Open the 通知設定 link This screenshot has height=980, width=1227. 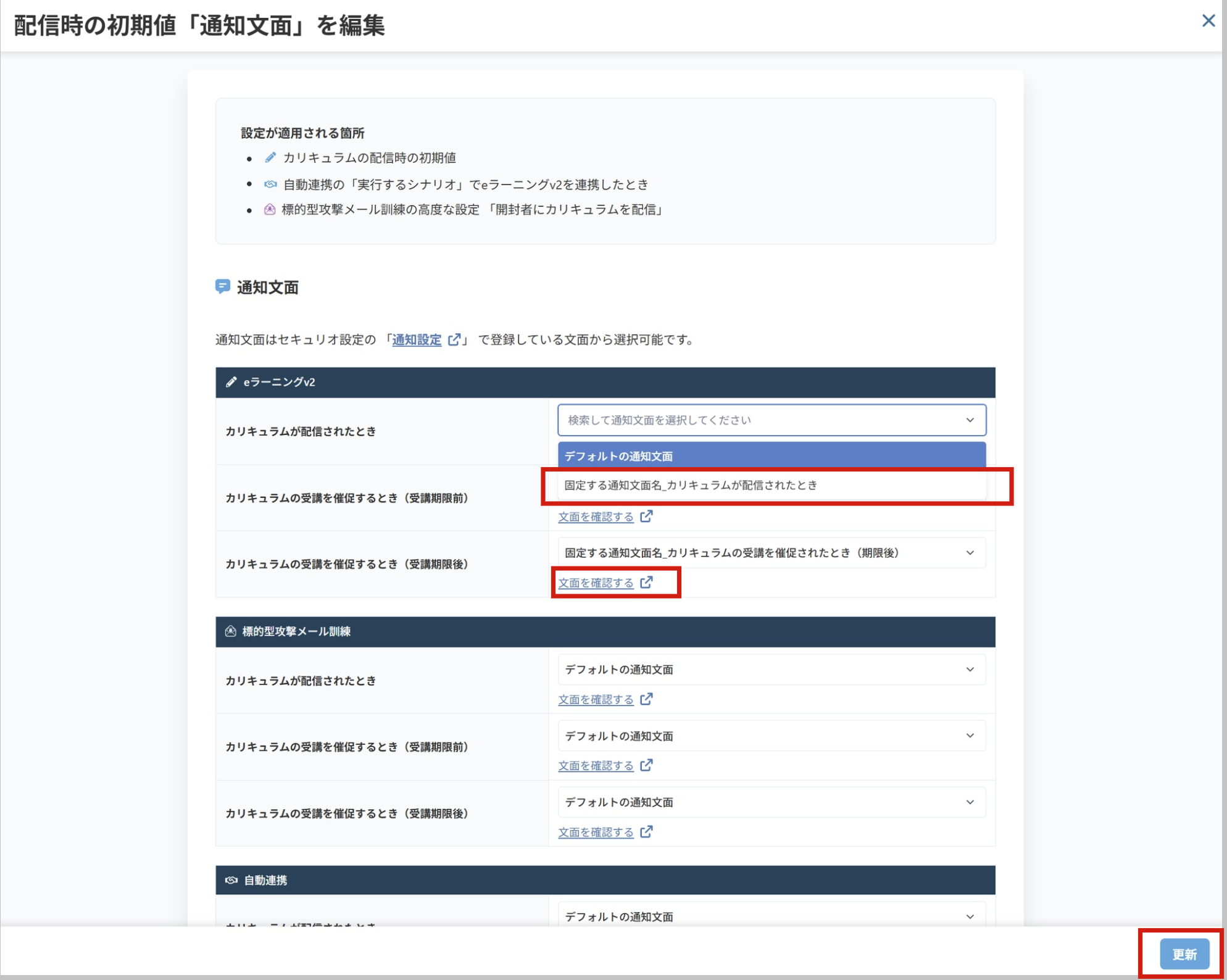(417, 340)
